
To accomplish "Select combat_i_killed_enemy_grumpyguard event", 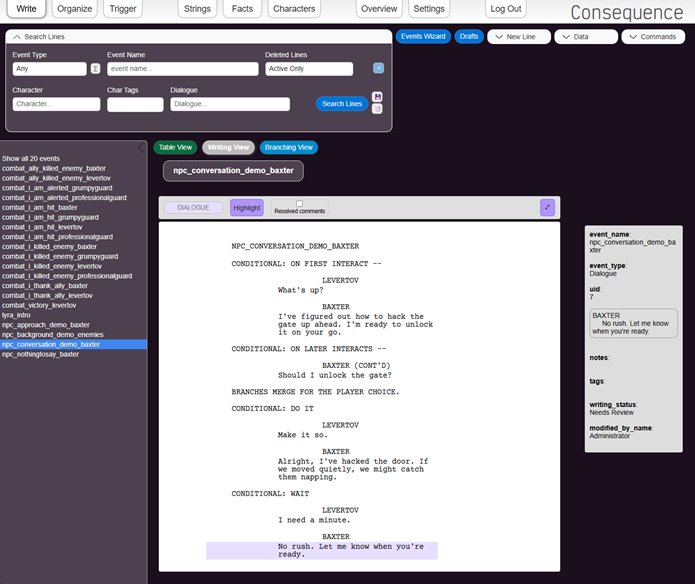I will tap(60, 256).
